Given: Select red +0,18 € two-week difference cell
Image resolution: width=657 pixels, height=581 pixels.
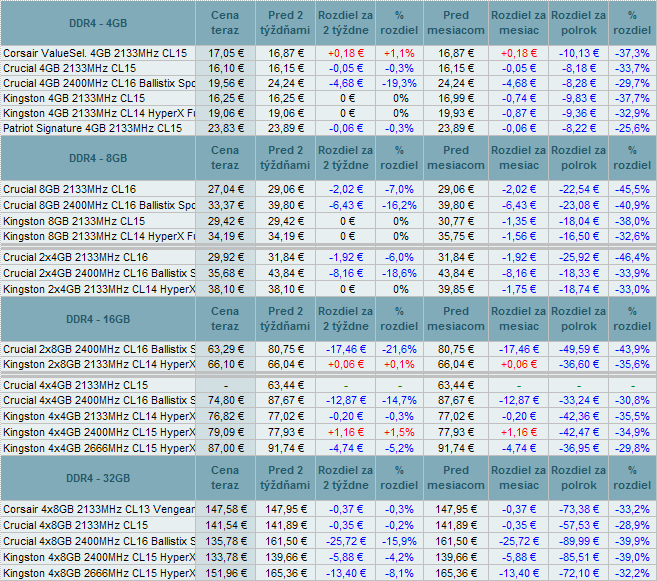Looking at the screenshot, I should [346, 53].
